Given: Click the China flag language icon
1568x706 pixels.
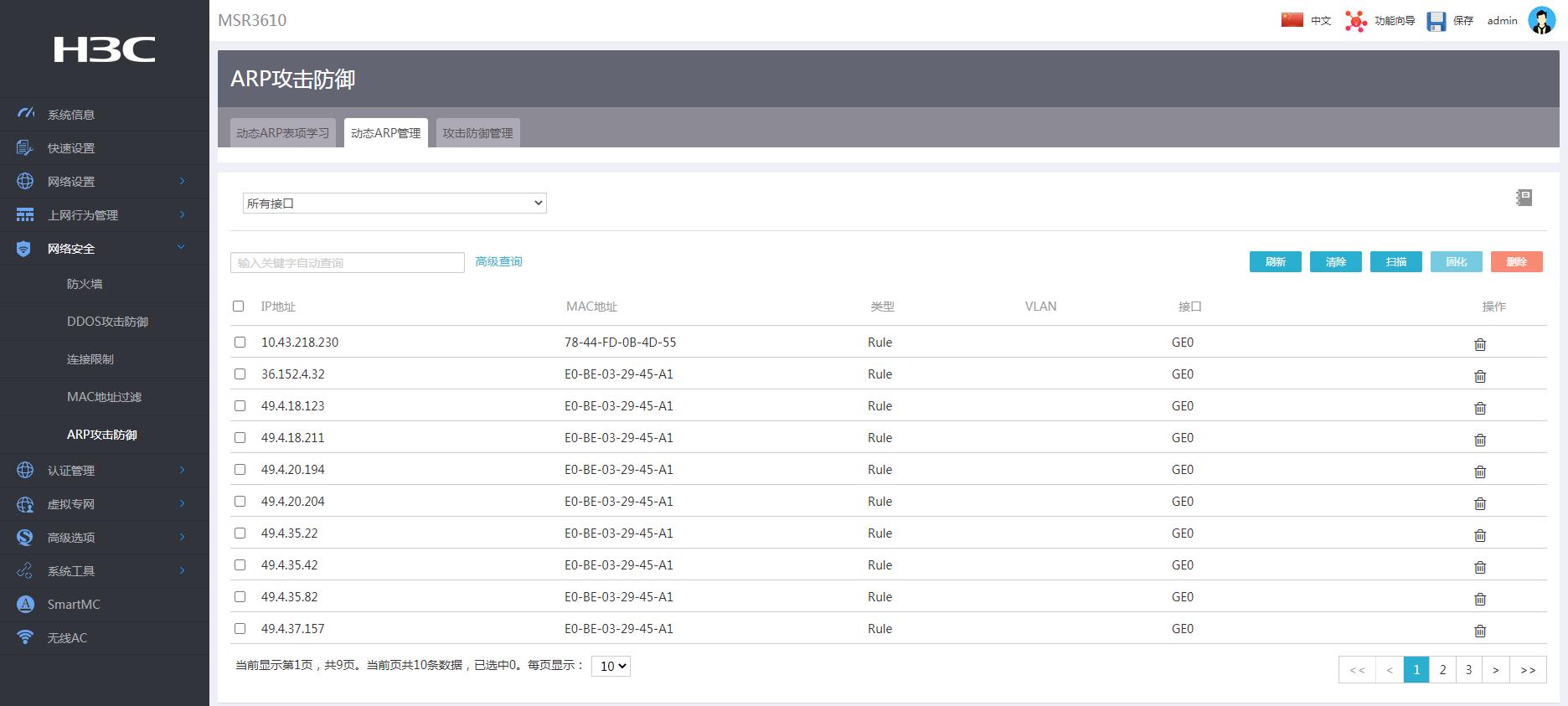Looking at the screenshot, I should point(1292,19).
